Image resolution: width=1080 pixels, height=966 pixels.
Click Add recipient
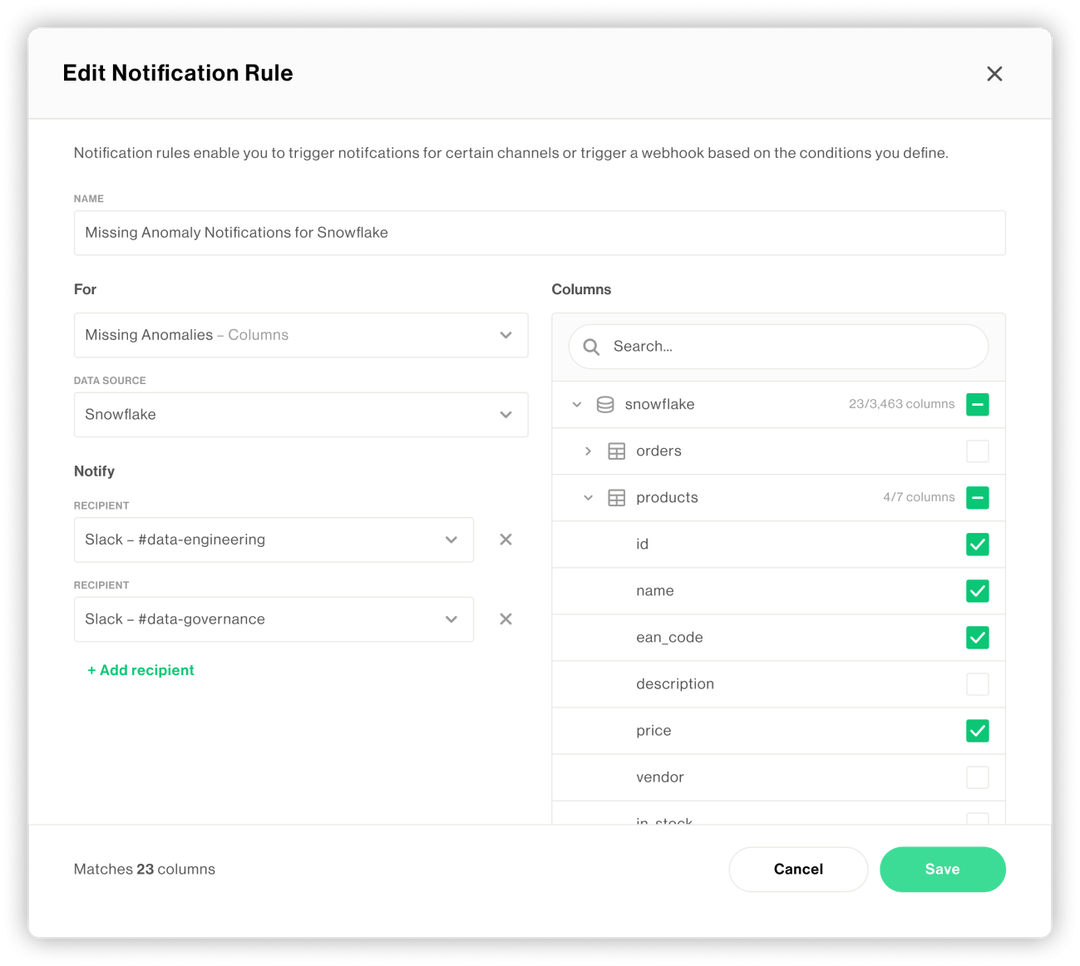coord(141,670)
